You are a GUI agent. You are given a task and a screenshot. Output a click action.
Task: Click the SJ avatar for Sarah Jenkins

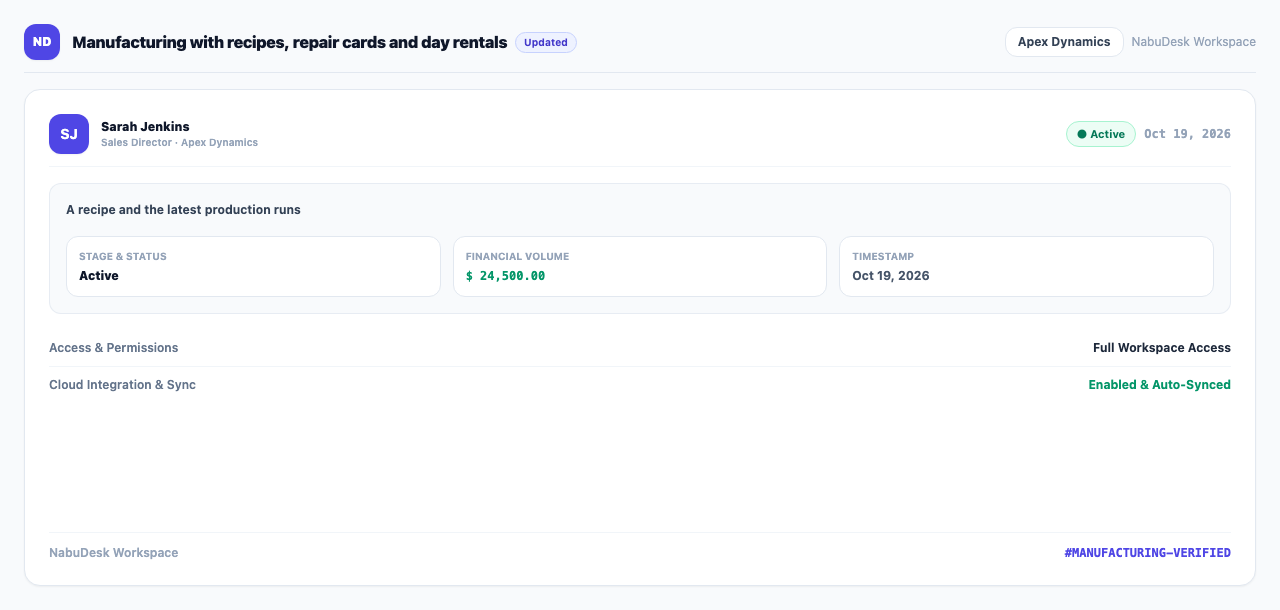(69, 134)
